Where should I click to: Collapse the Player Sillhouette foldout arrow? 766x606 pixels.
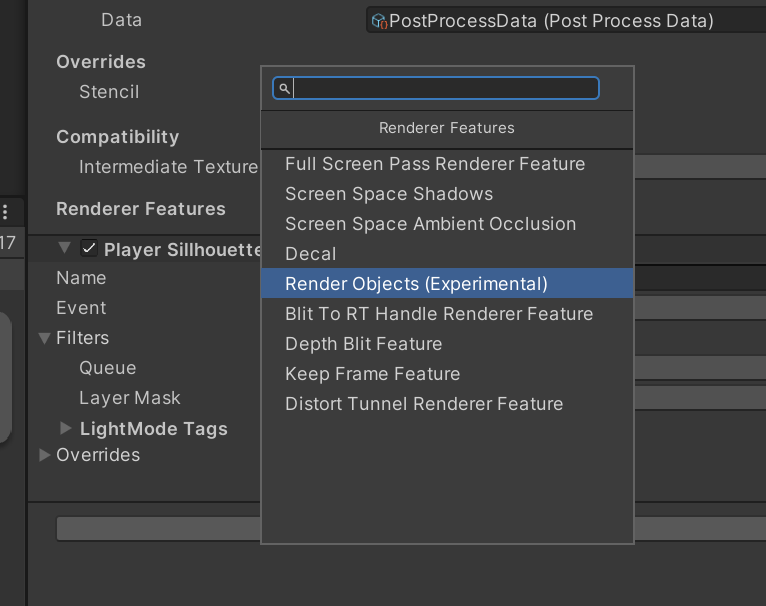(x=65, y=248)
